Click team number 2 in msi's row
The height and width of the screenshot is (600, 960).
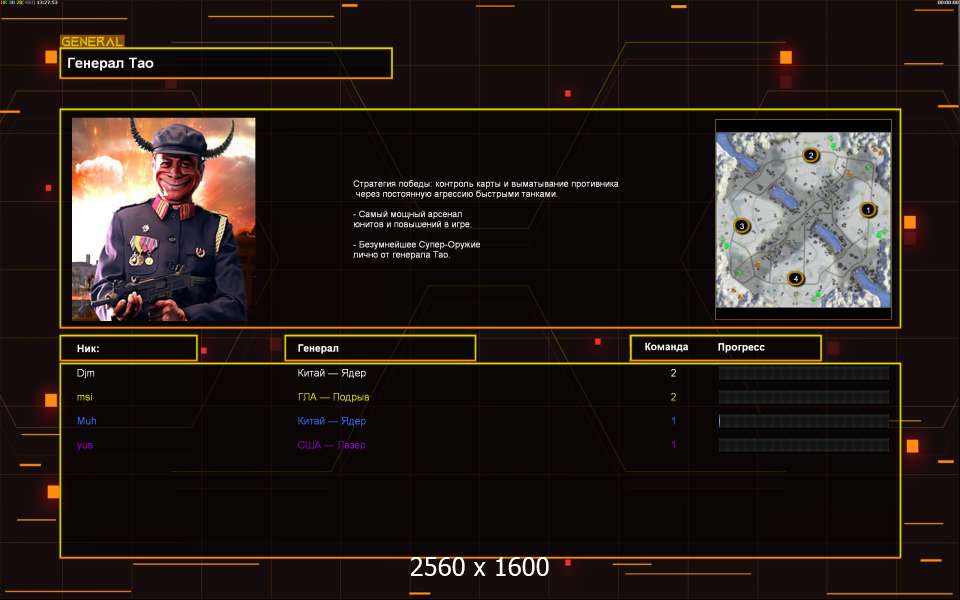click(673, 397)
